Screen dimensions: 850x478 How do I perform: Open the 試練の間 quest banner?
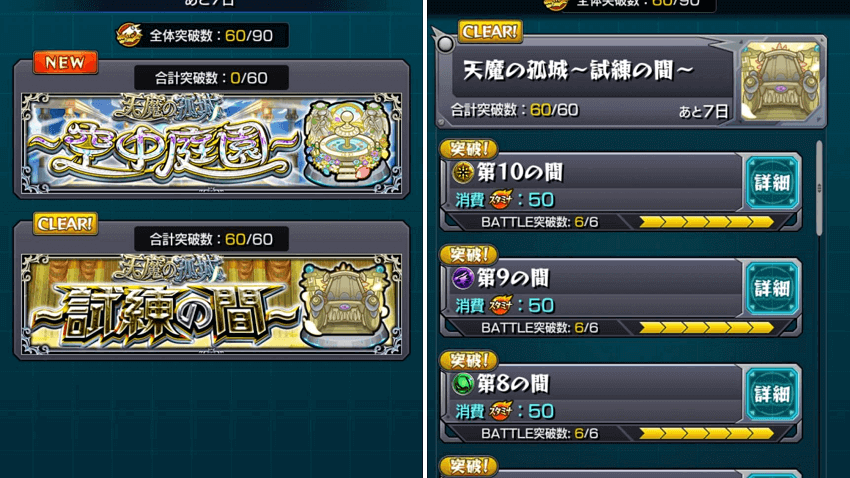211,303
